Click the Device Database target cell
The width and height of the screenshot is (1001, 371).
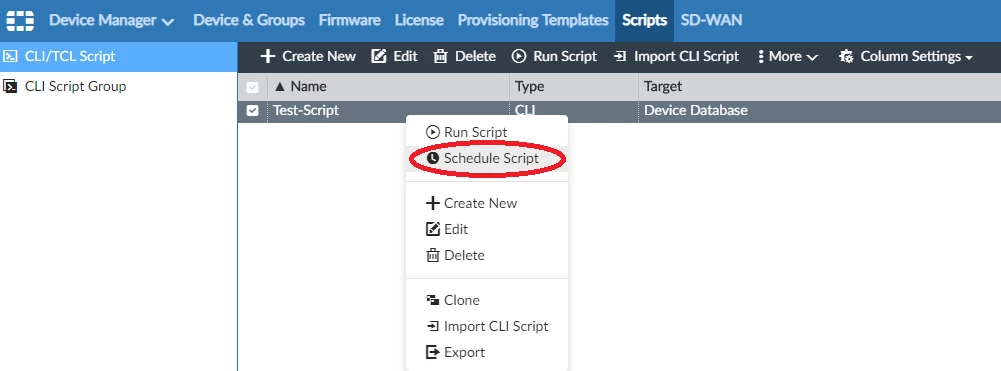click(696, 110)
